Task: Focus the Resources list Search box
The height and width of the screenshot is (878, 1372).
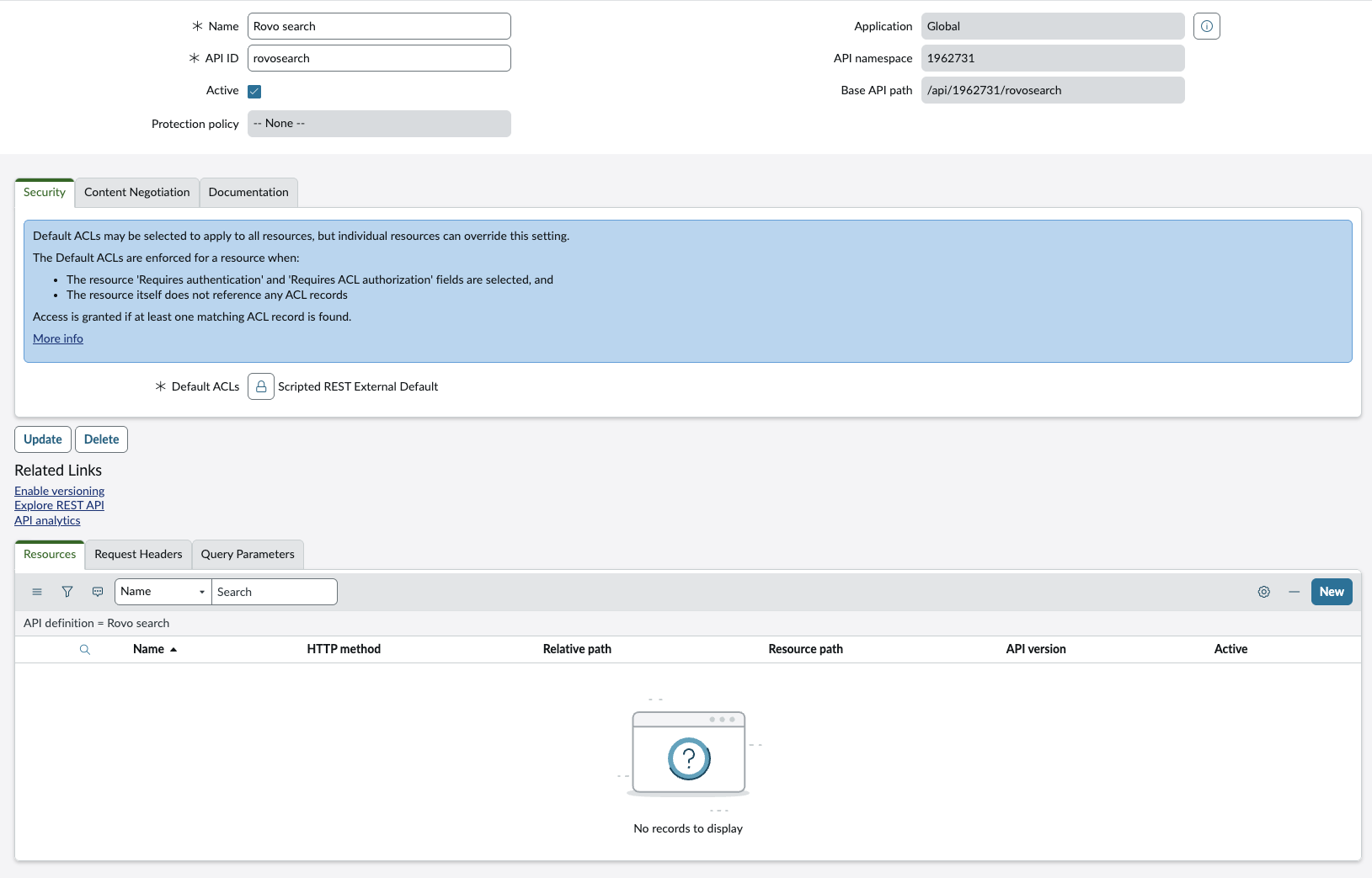Action: coord(275,592)
